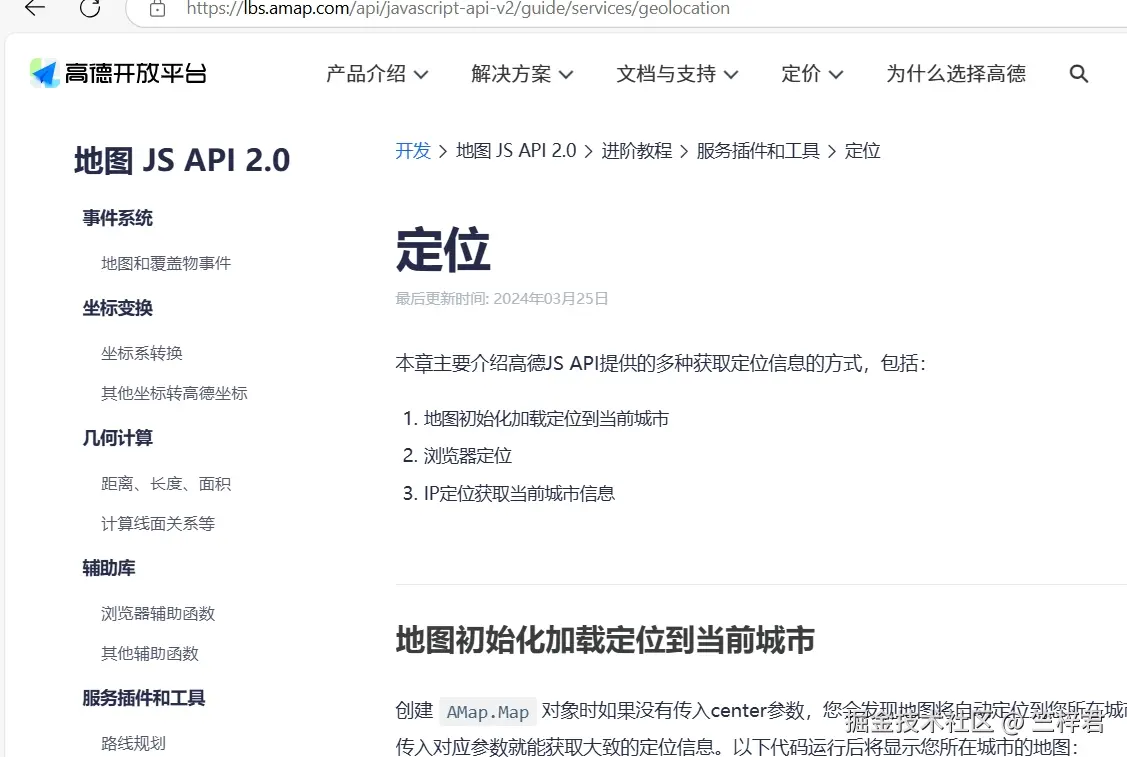Screen dimensions: 1127x757
Task: Open 其他坐标转高德坐标 sidebar entry
Action: 174,393
